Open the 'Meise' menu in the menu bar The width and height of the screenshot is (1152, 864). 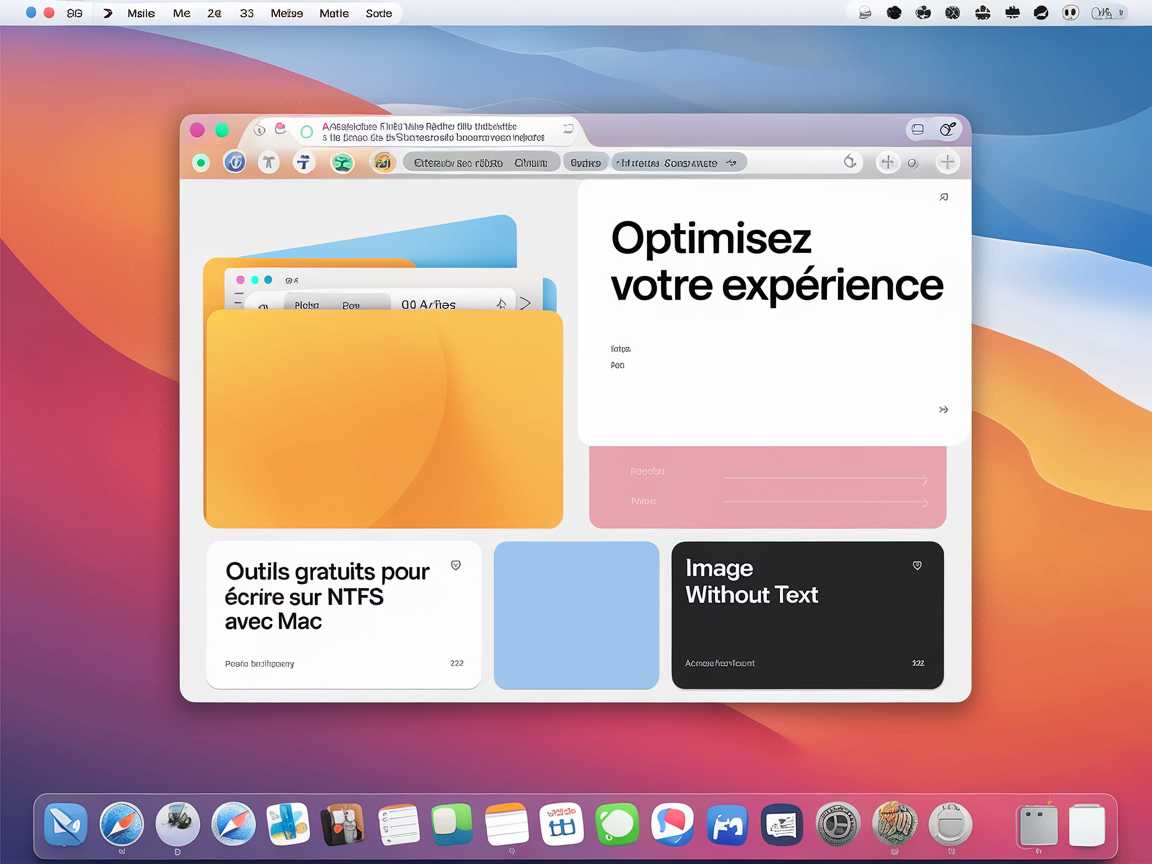pyautogui.click(x=287, y=13)
